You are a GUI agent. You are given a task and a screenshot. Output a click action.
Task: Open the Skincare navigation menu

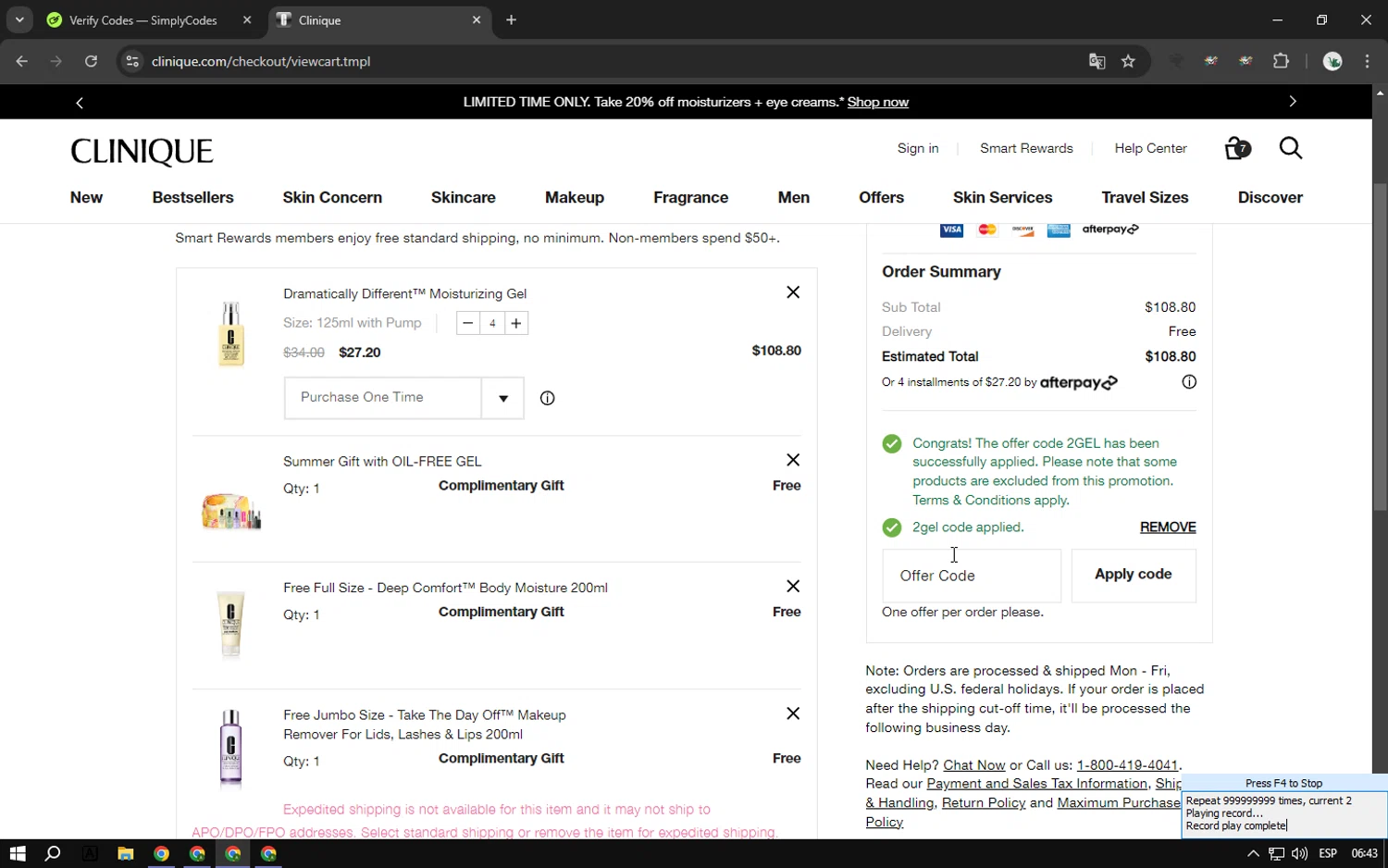(x=463, y=197)
